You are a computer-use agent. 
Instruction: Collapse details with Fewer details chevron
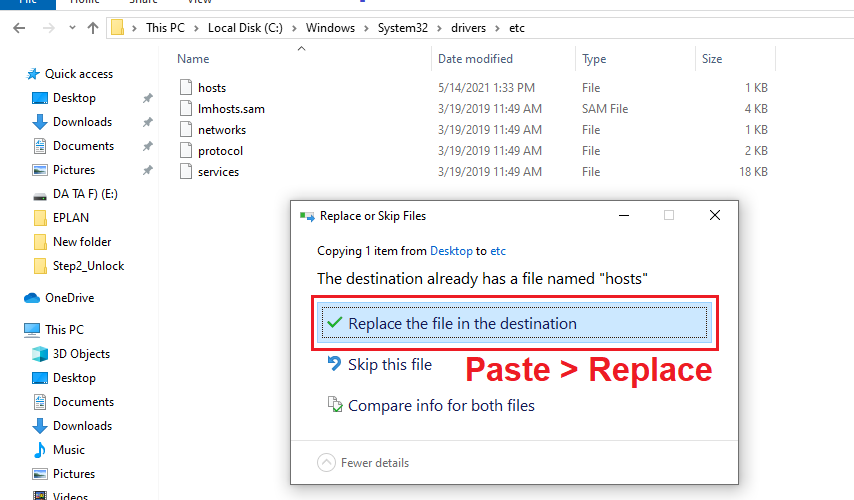click(326, 463)
